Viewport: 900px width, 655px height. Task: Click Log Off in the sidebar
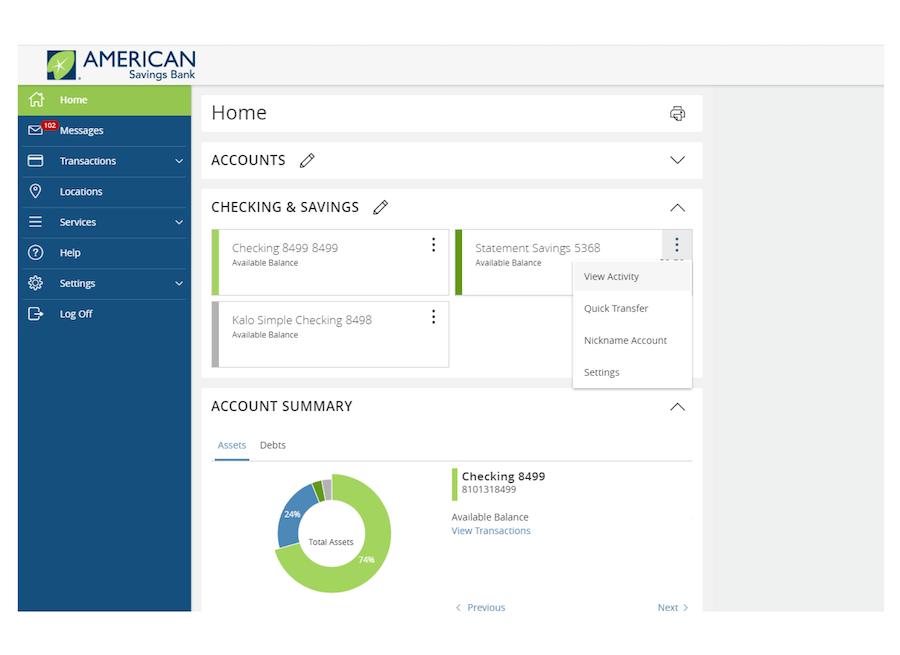click(104, 314)
